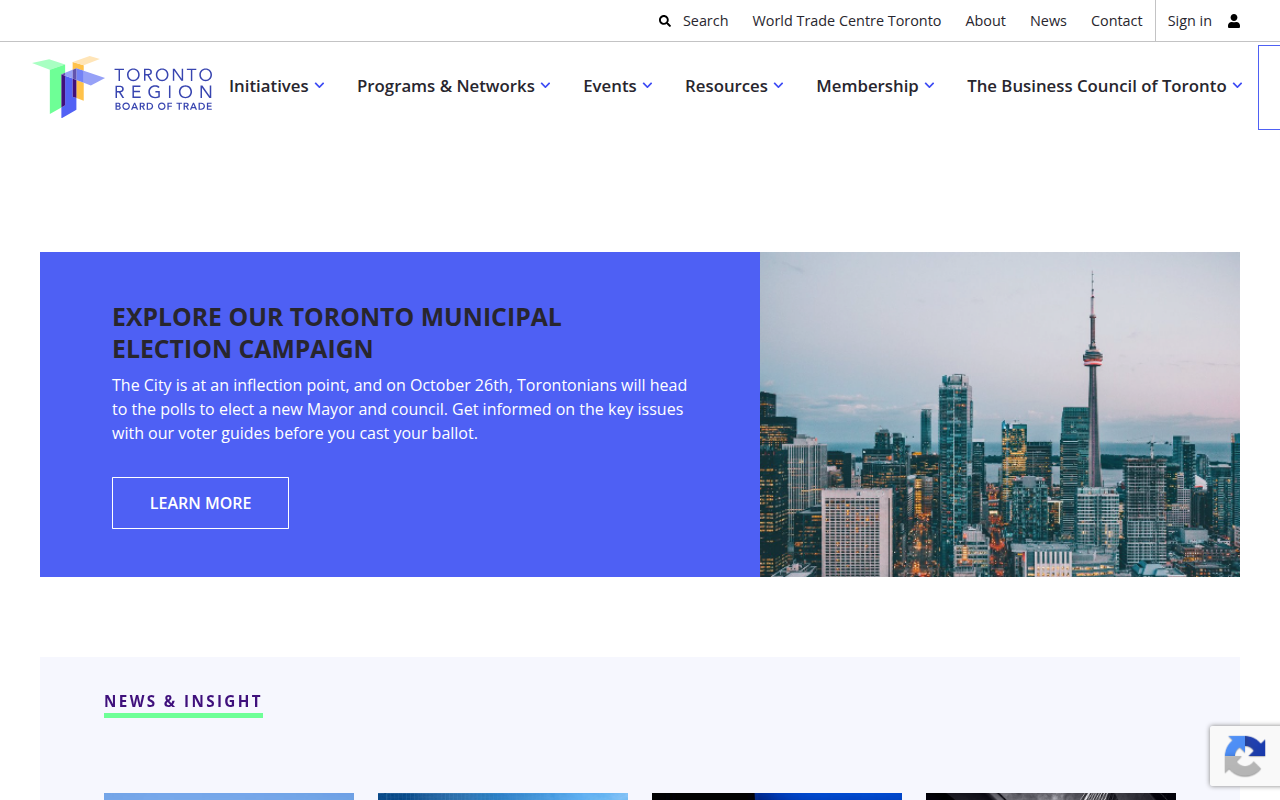The height and width of the screenshot is (800, 1280).
Task: Click the Sign in link
Action: tap(1189, 21)
